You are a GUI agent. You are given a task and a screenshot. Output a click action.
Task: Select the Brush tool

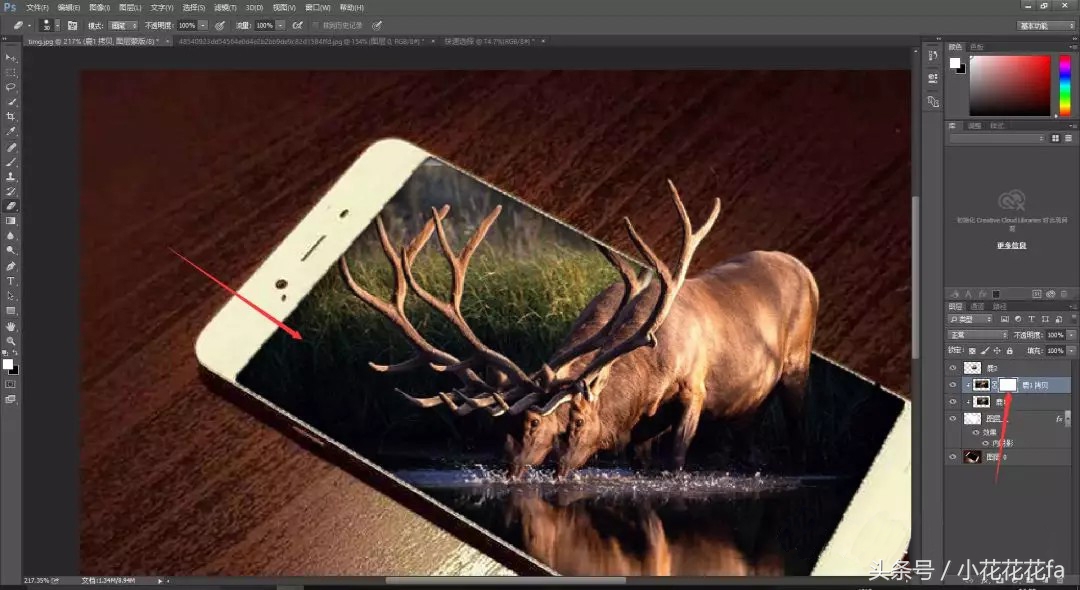[x=11, y=162]
